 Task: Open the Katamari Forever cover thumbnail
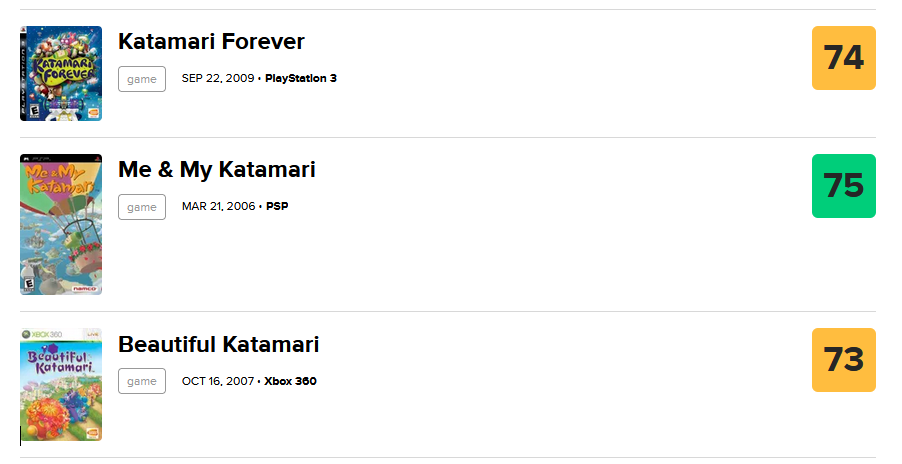tap(61, 73)
